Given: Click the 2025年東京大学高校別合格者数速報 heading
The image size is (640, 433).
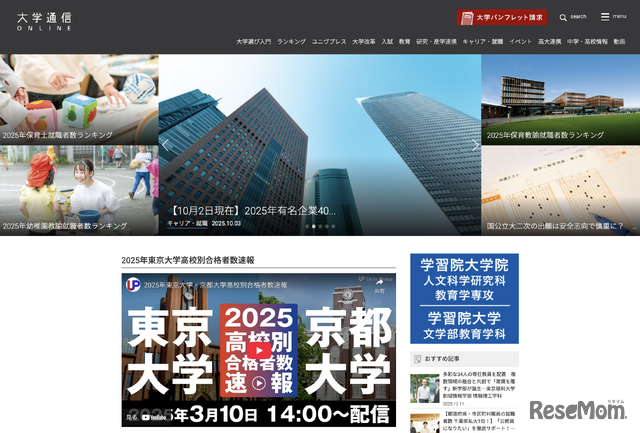Looking at the screenshot, I should click(x=188, y=260).
